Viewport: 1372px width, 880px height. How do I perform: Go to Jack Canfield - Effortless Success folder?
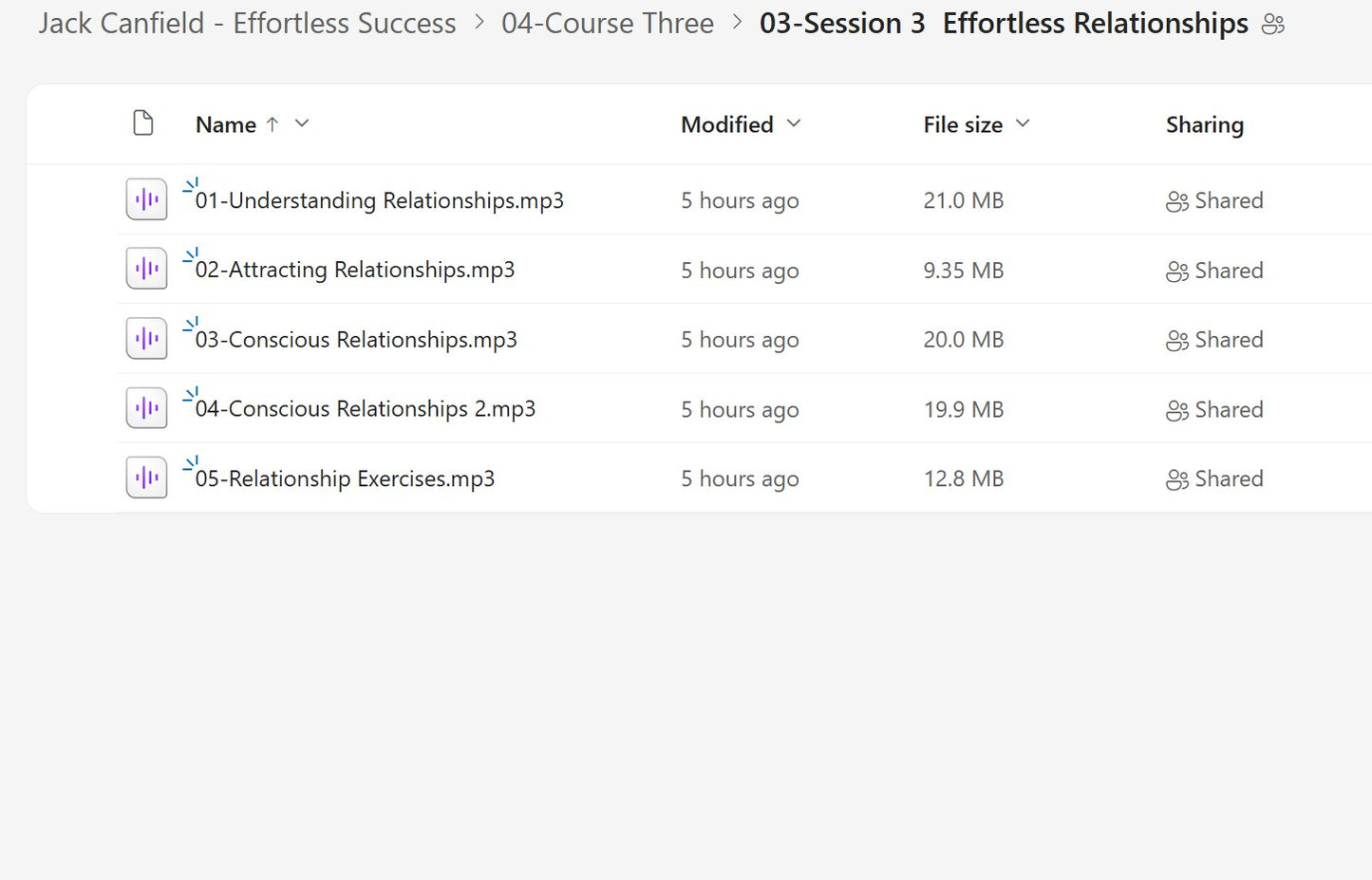[246, 23]
